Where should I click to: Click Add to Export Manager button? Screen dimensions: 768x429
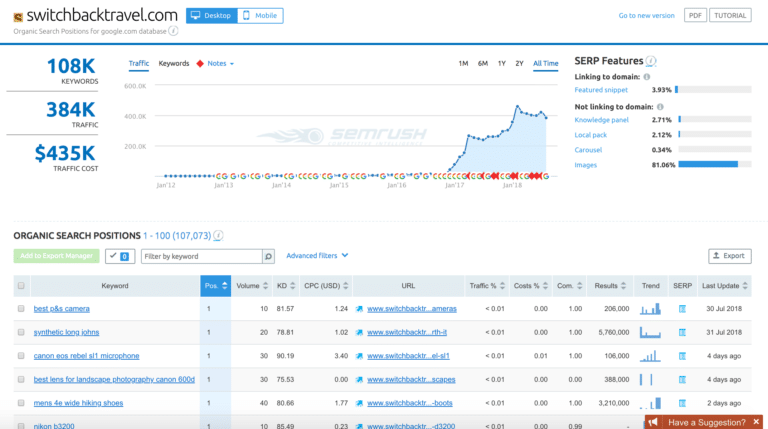point(56,256)
